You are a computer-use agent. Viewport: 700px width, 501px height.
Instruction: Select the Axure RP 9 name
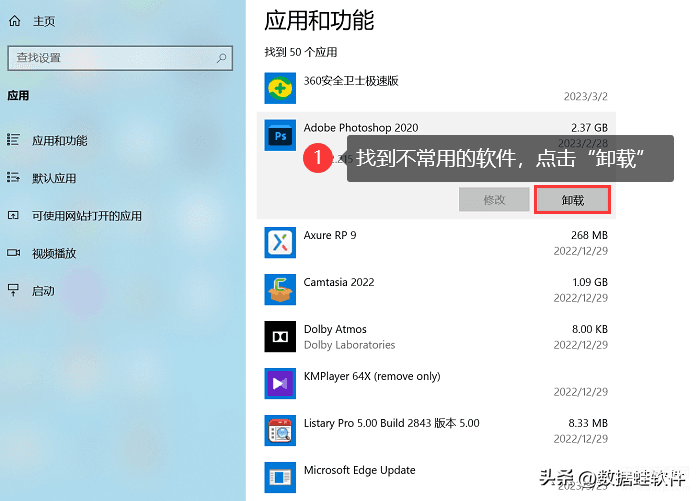coord(330,235)
